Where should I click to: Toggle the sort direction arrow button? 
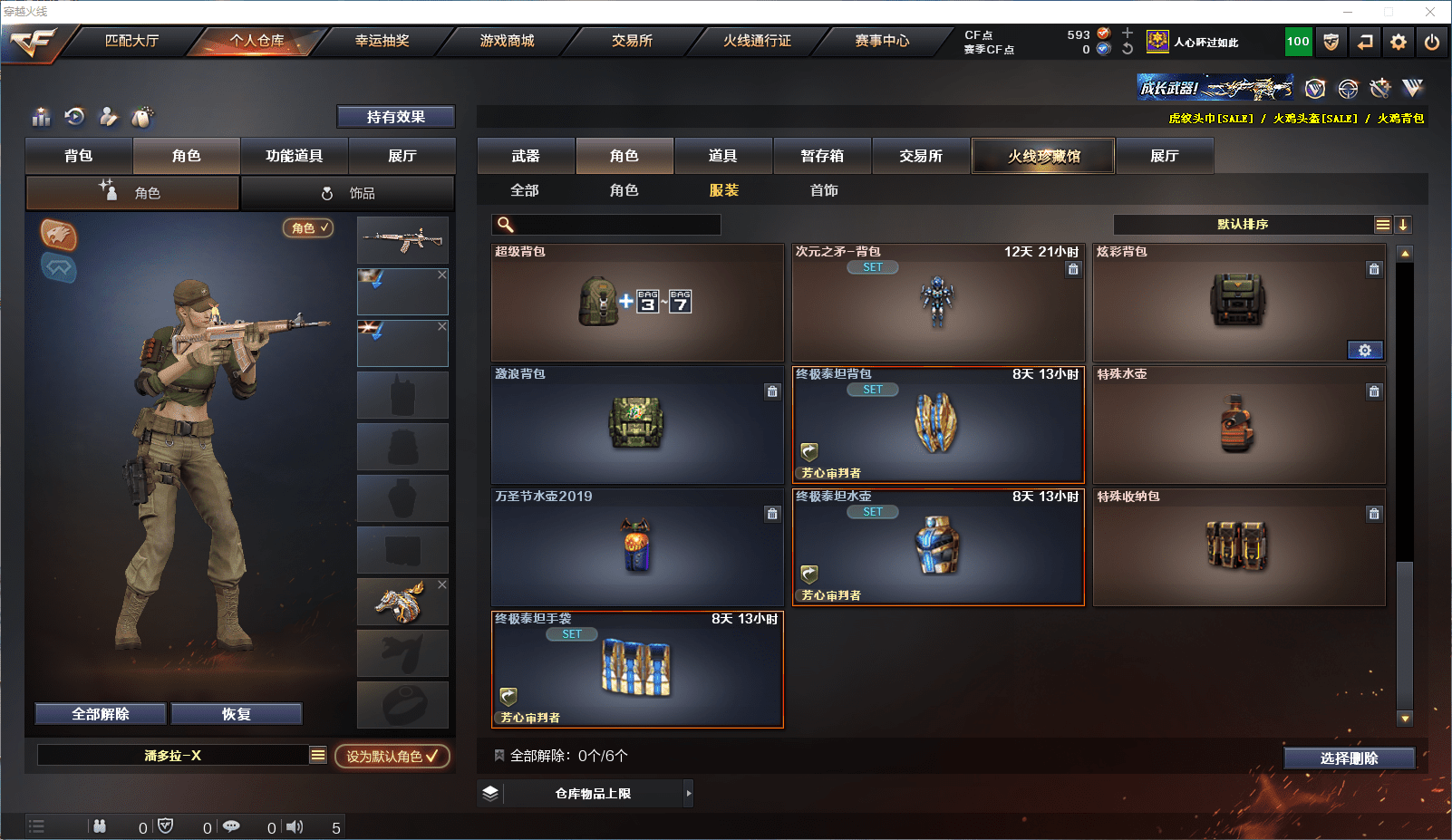click(1403, 225)
